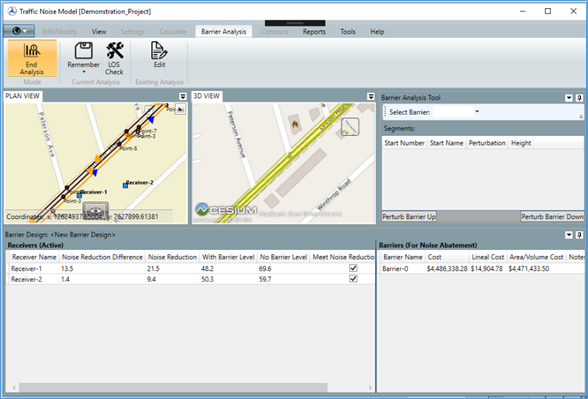Open the Barrier Analysis Tool panel dropdown

pos(569,98)
